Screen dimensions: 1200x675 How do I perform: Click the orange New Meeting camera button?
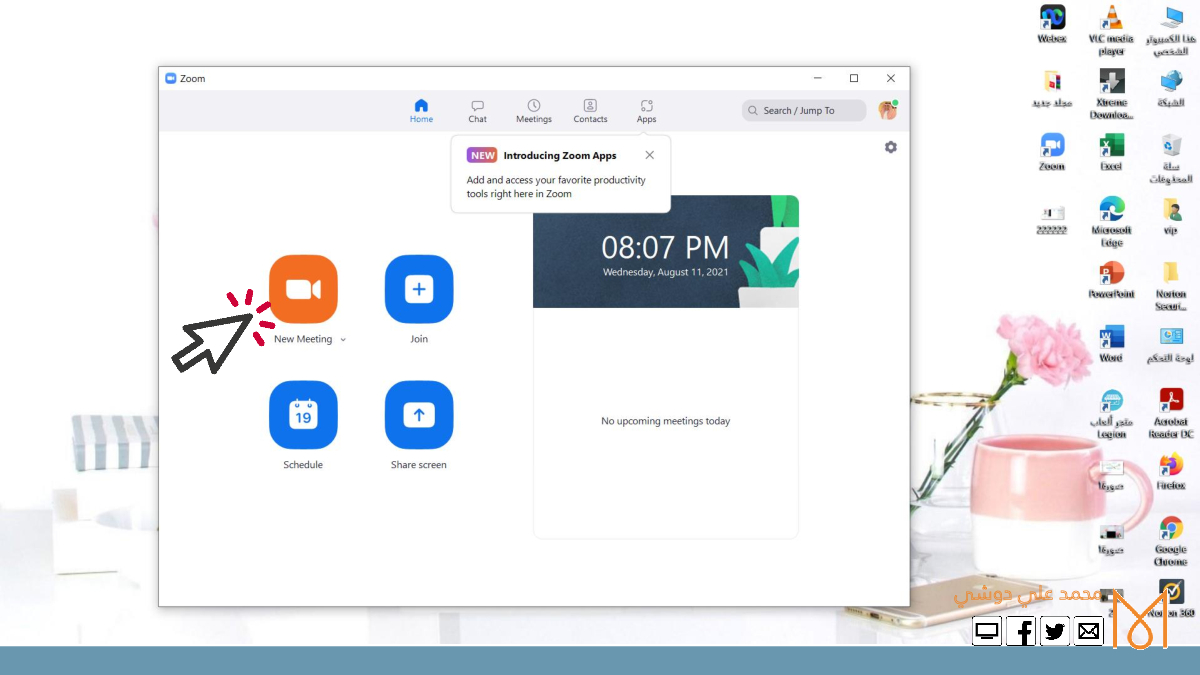pos(303,289)
